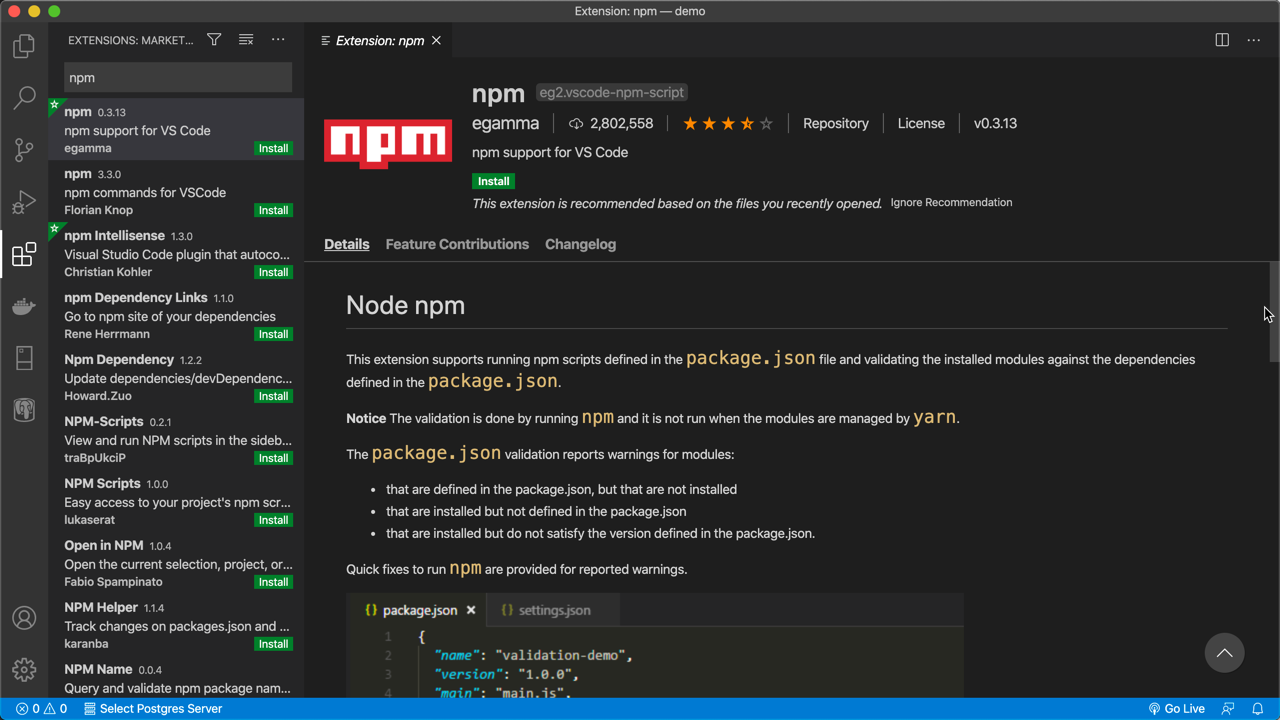Click the filter extensions funnel icon
The width and height of the screenshot is (1280, 720).
[x=214, y=40]
